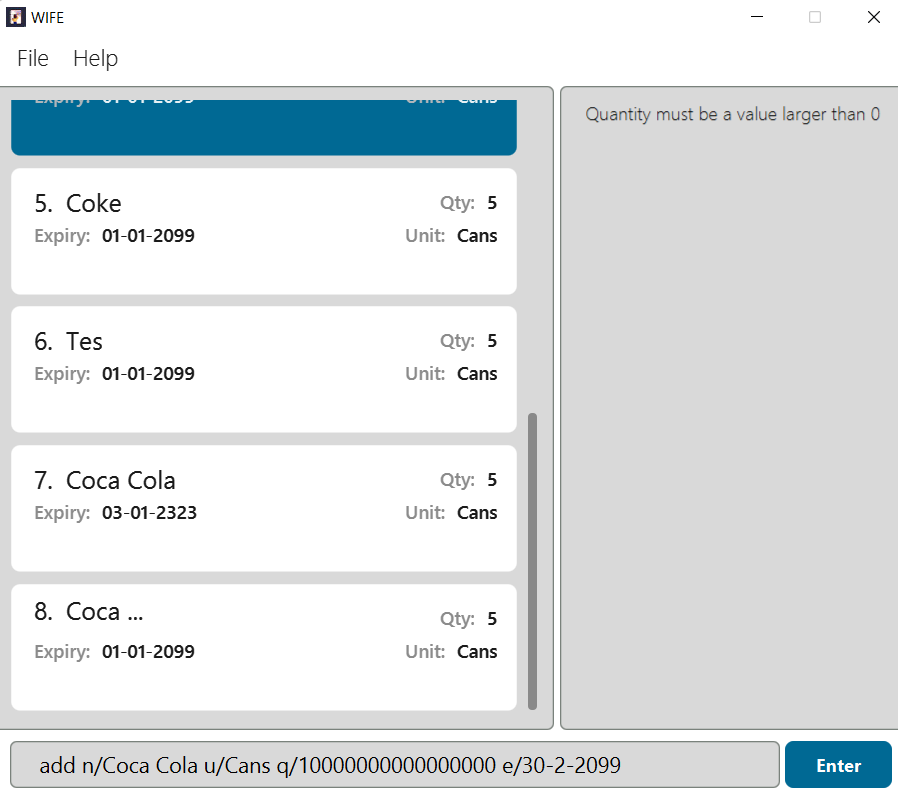Minimize the WIFE window

coord(757,17)
